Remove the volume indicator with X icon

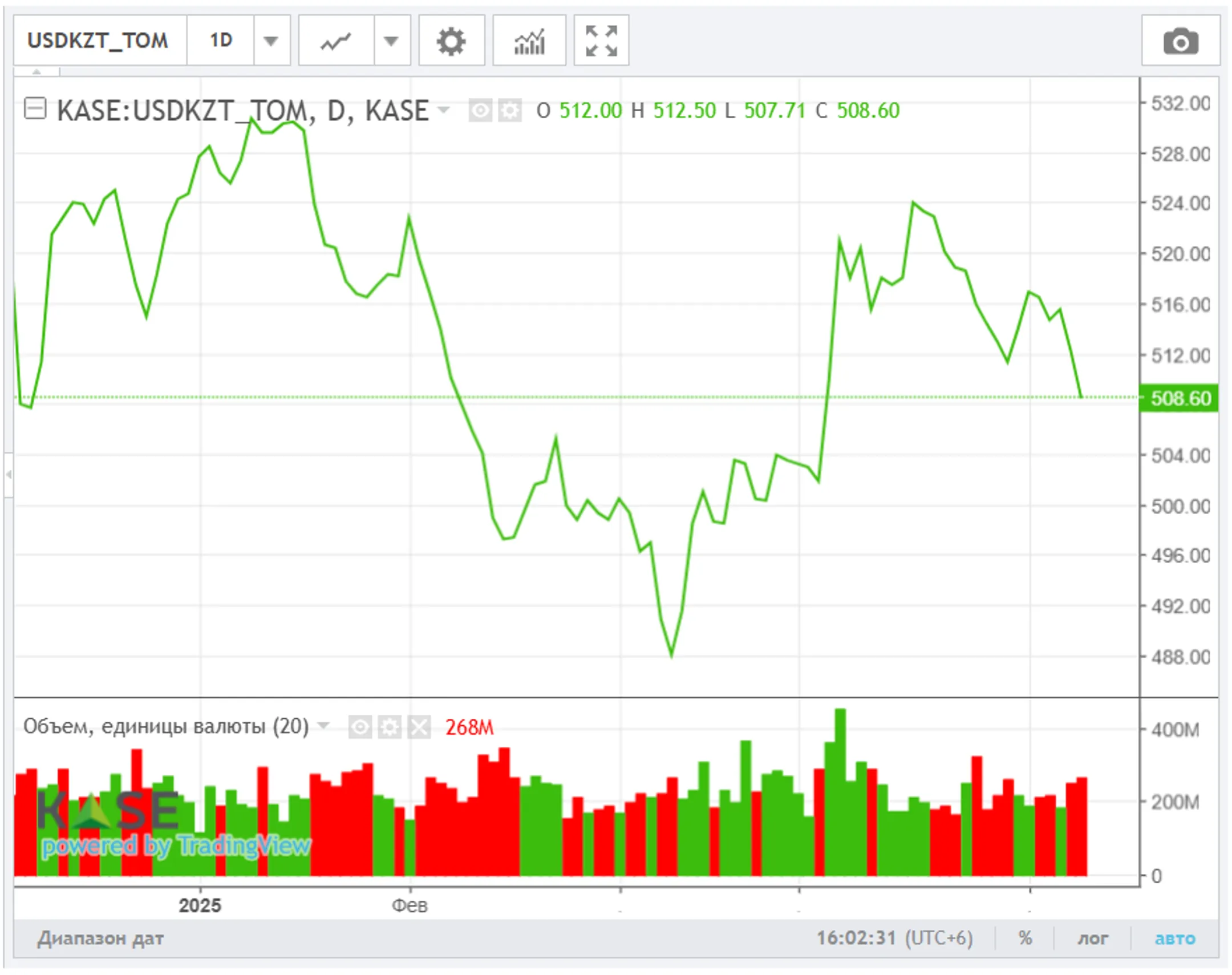pos(419,727)
